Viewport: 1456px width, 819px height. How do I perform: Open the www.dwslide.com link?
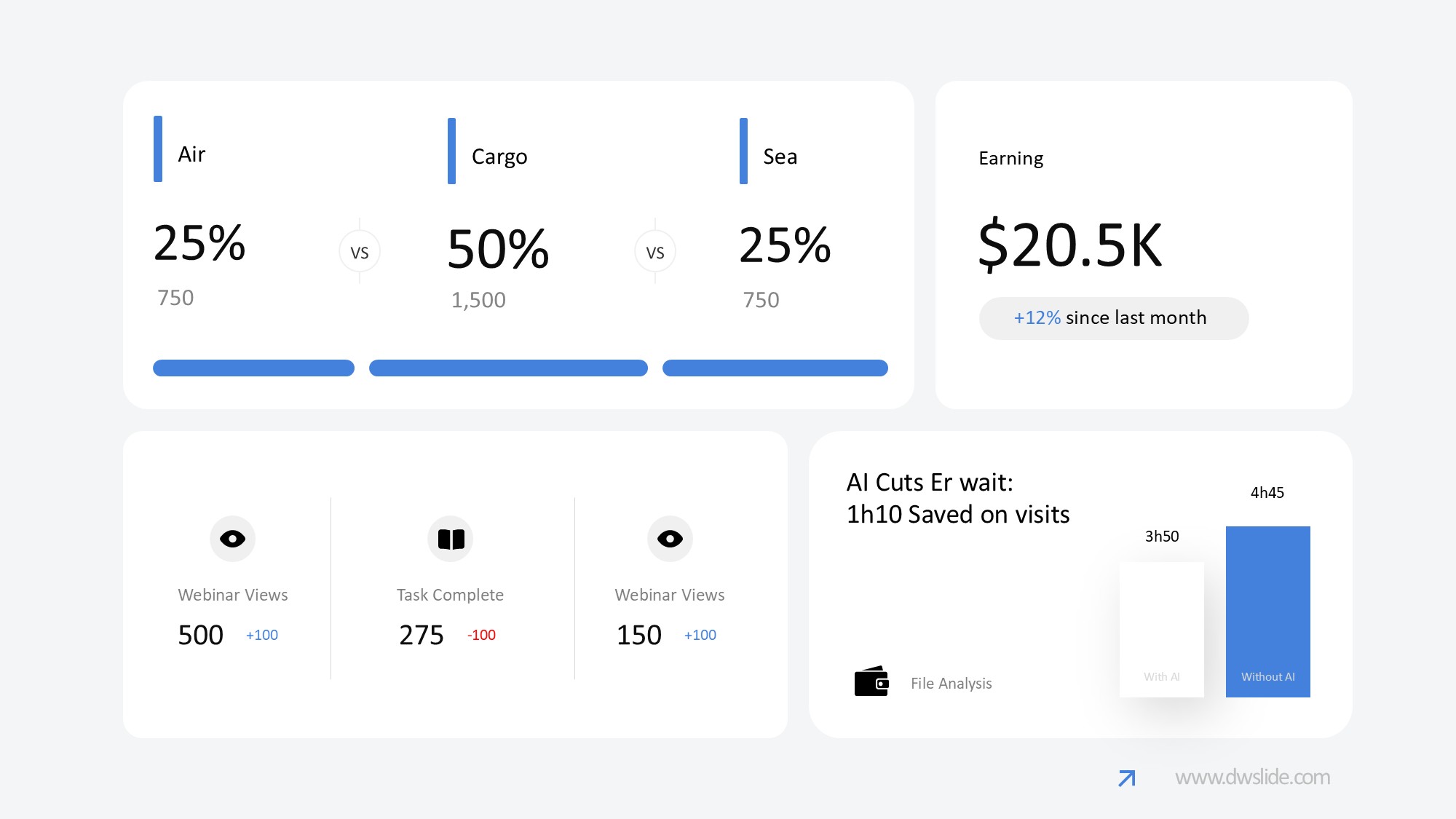tap(1252, 778)
